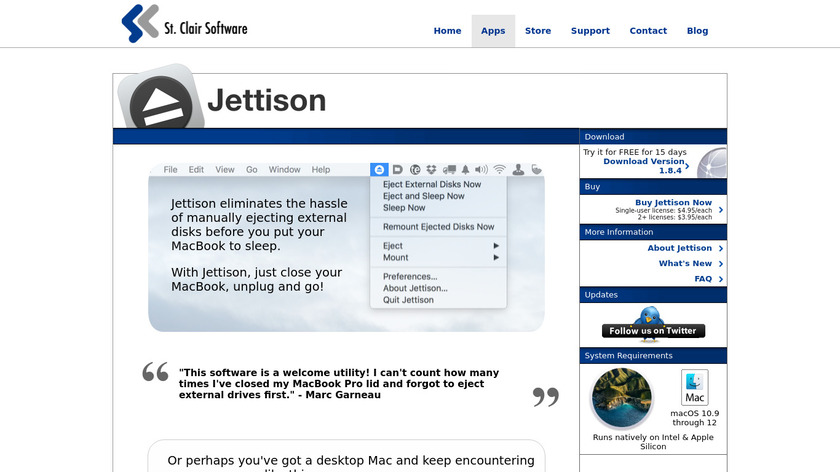The height and width of the screenshot is (472, 840).
Task: Click Eject and Sleep Now menu entry
Action: point(424,196)
